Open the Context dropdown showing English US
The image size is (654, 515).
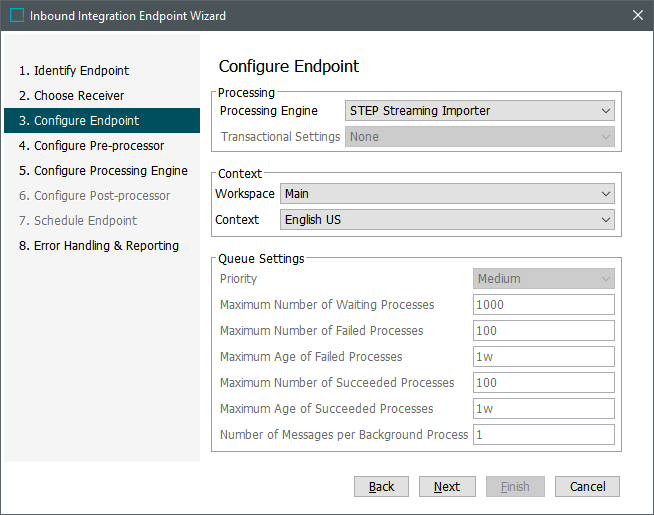click(447, 220)
